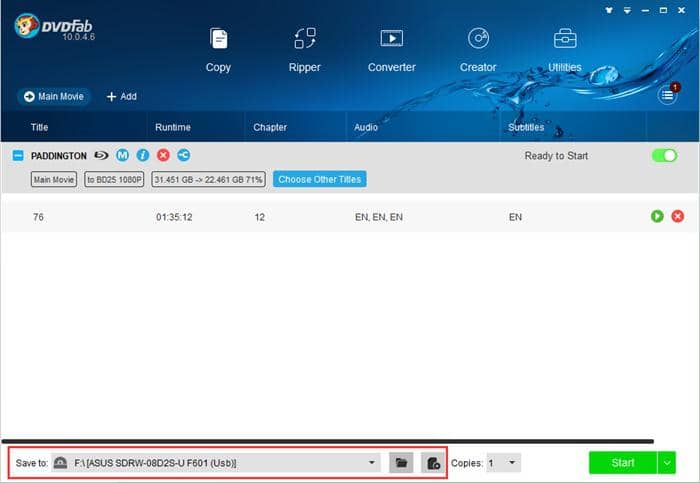
Task: Browse output folder with folder icon
Action: click(x=400, y=463)
